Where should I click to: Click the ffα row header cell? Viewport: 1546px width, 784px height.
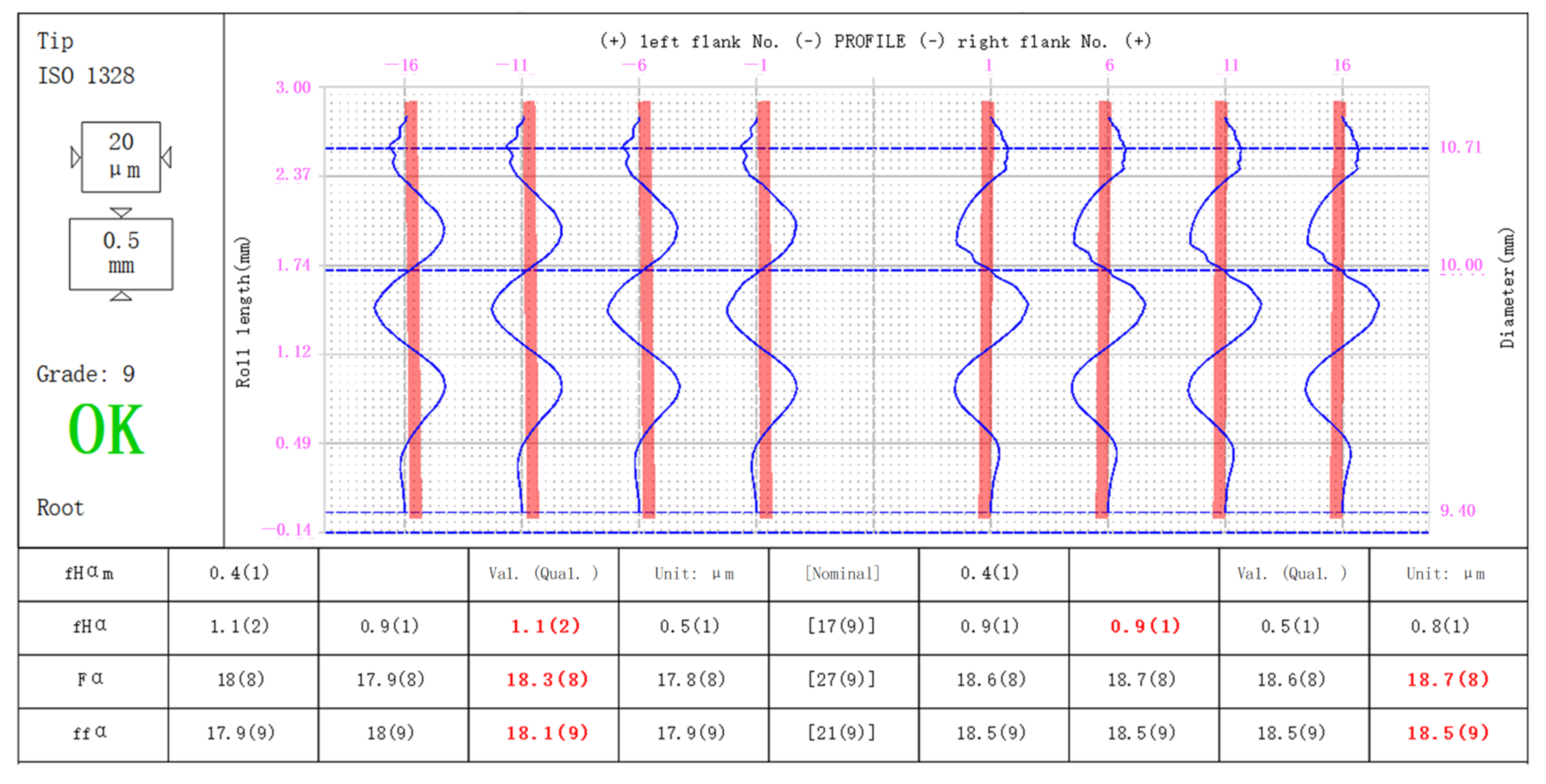point(90,733)
